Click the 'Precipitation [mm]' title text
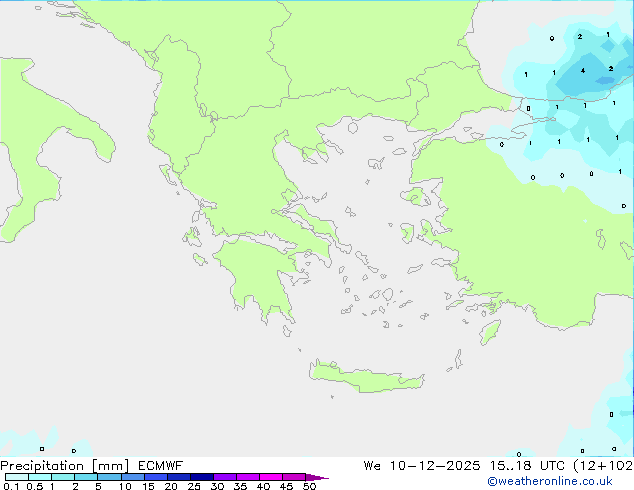The height and width of the screenshot is (490, 634). [64, 466]
